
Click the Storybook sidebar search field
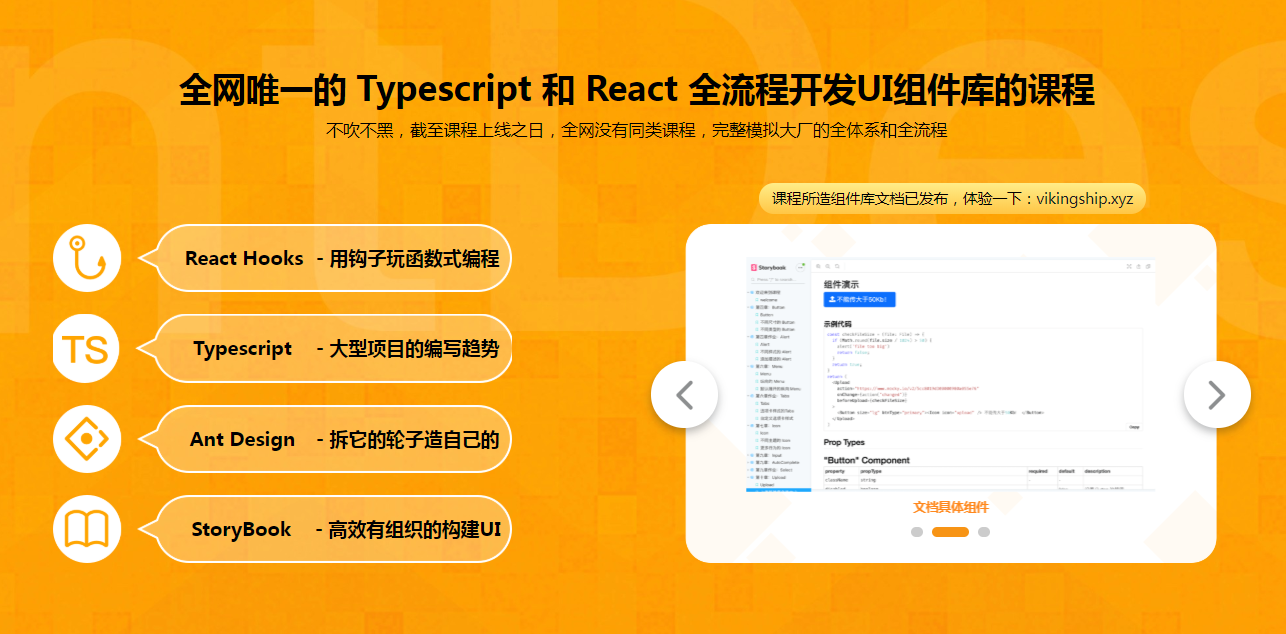775,279
